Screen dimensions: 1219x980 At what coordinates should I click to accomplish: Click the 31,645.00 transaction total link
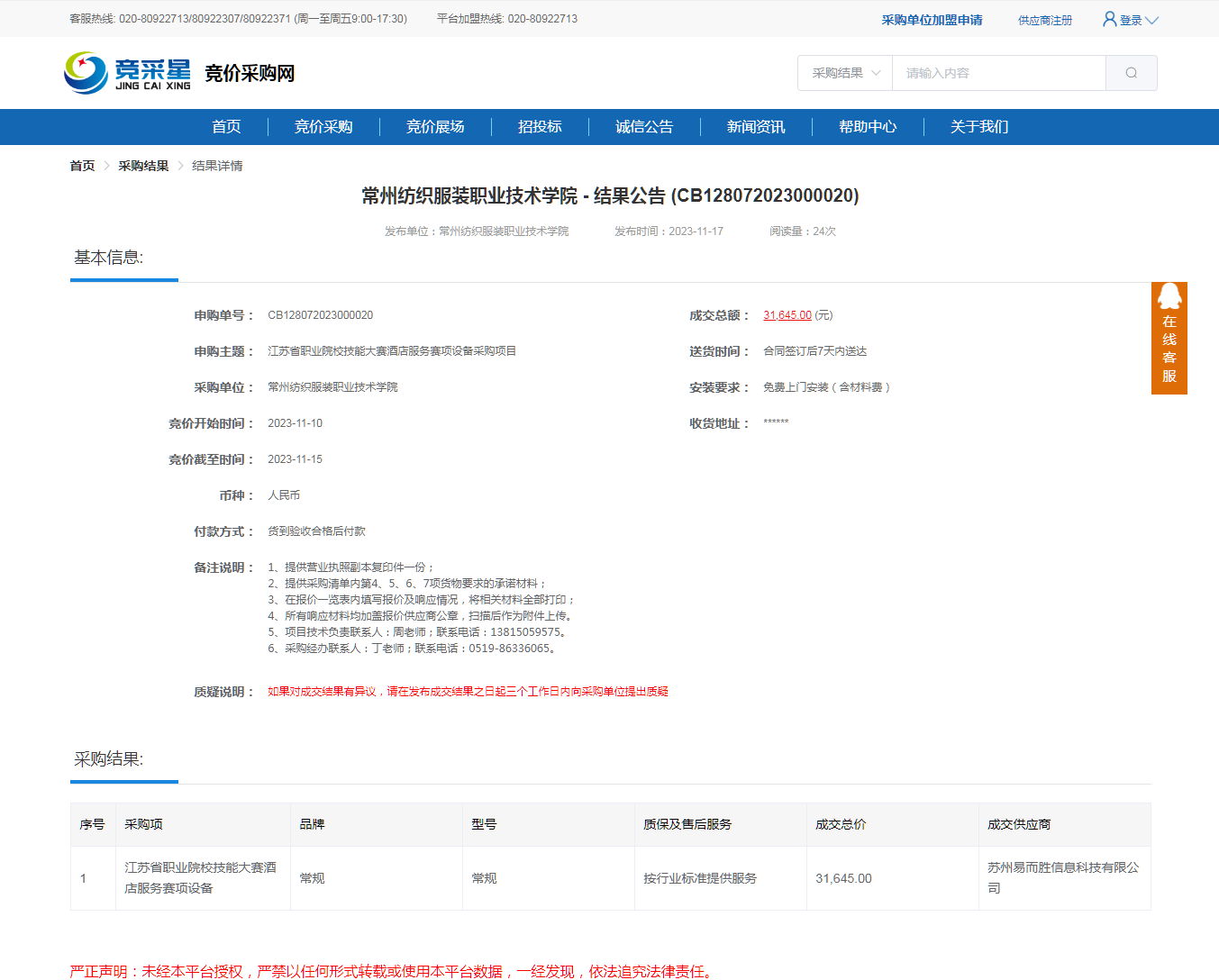787,315
